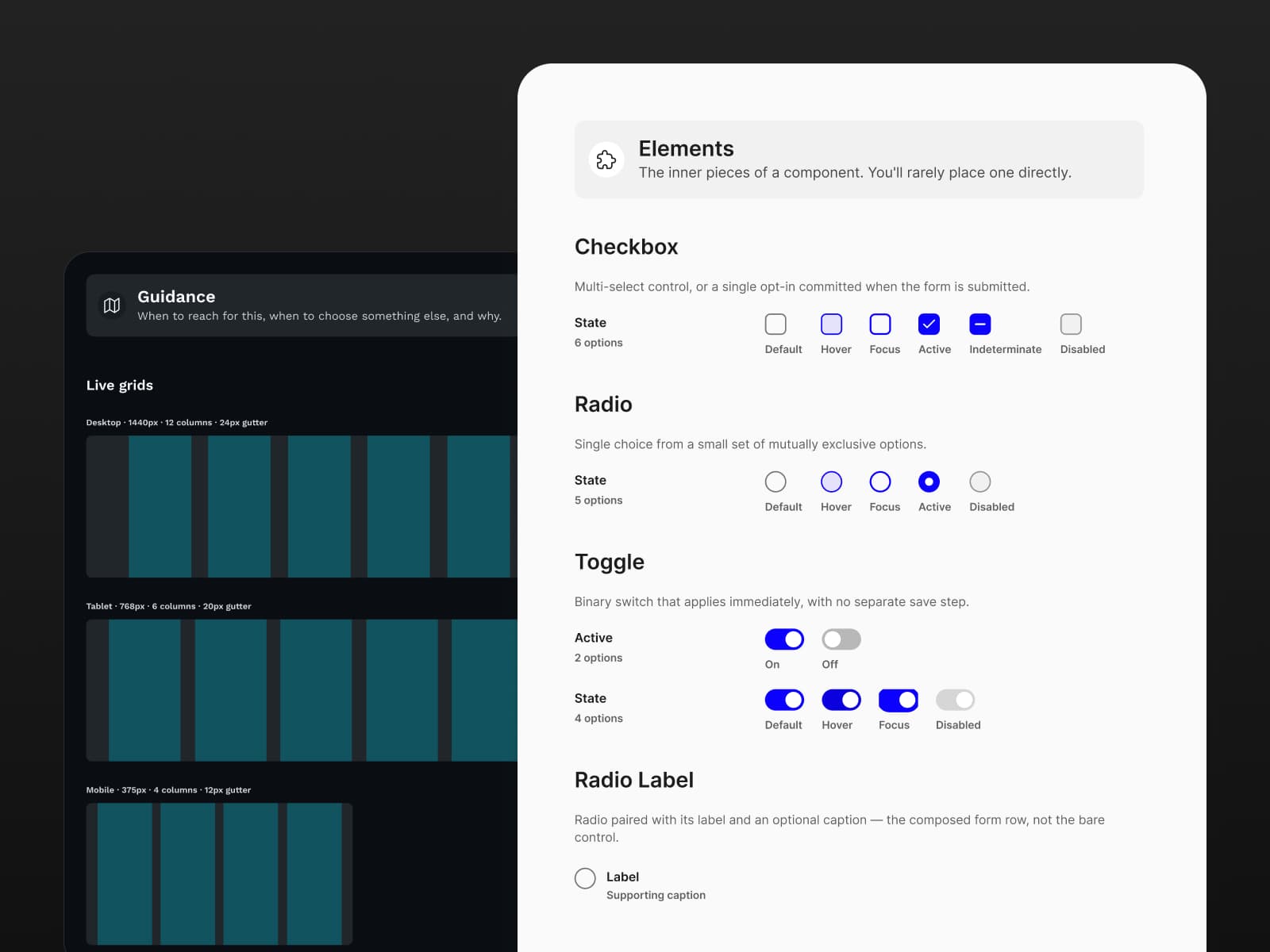
Task: Click the Radio Label section heading
Action: point(634,780)
